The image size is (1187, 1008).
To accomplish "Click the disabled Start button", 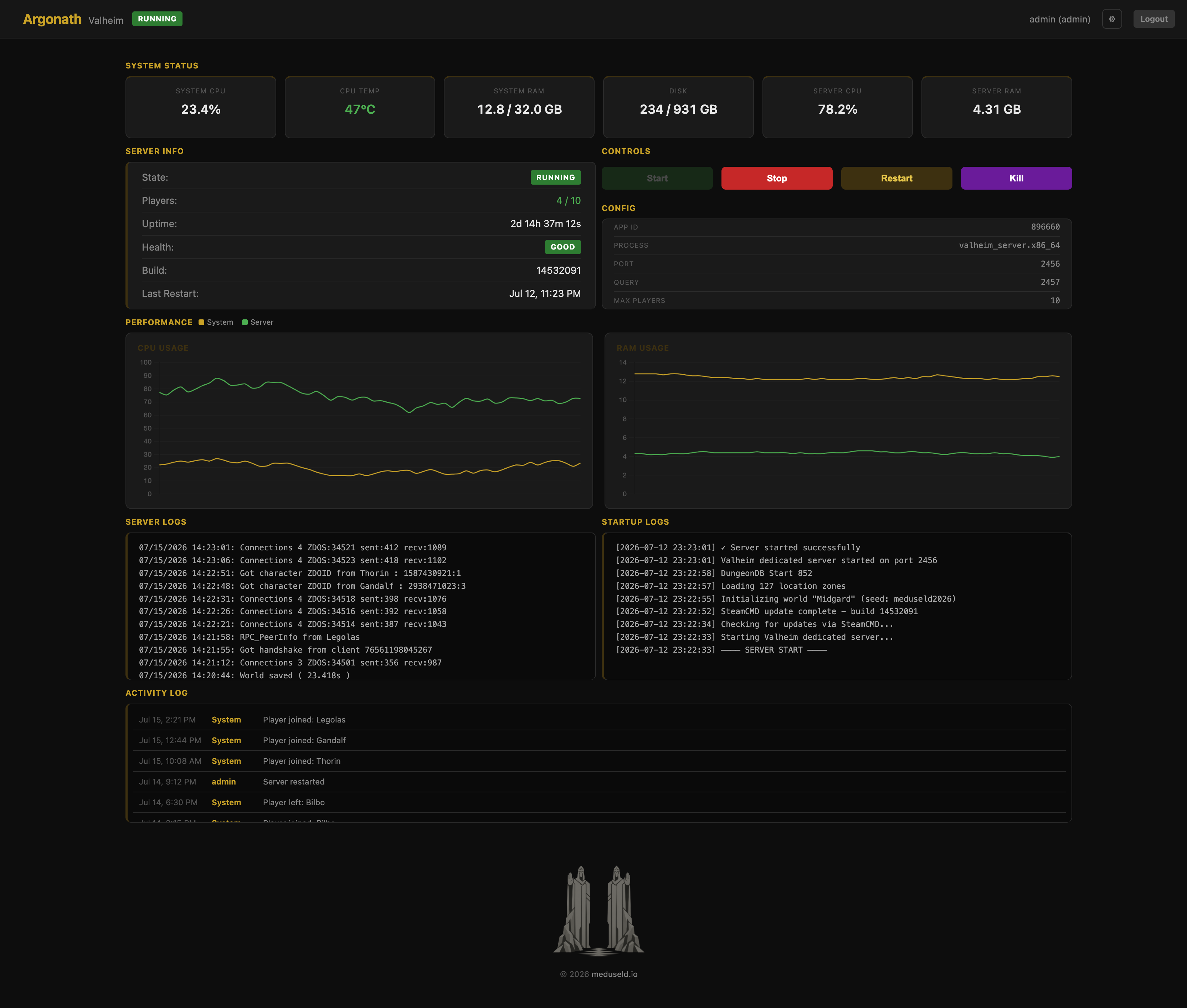I will pyautogui.click(x=657, y=178).
